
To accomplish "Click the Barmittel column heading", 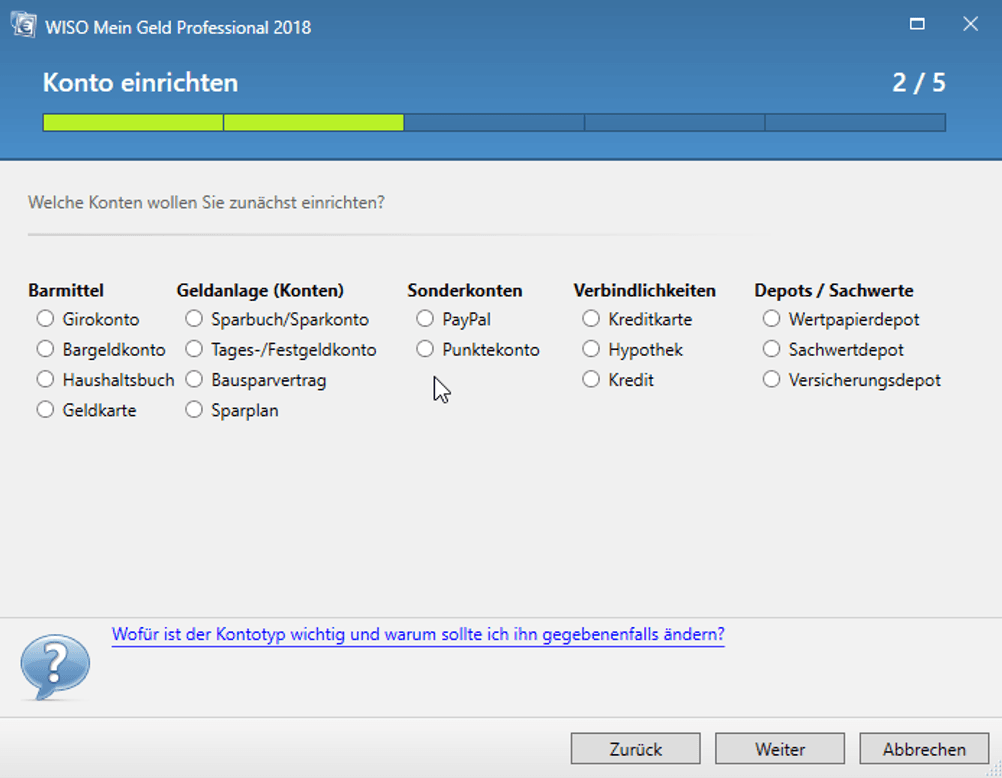I will 66,290.
